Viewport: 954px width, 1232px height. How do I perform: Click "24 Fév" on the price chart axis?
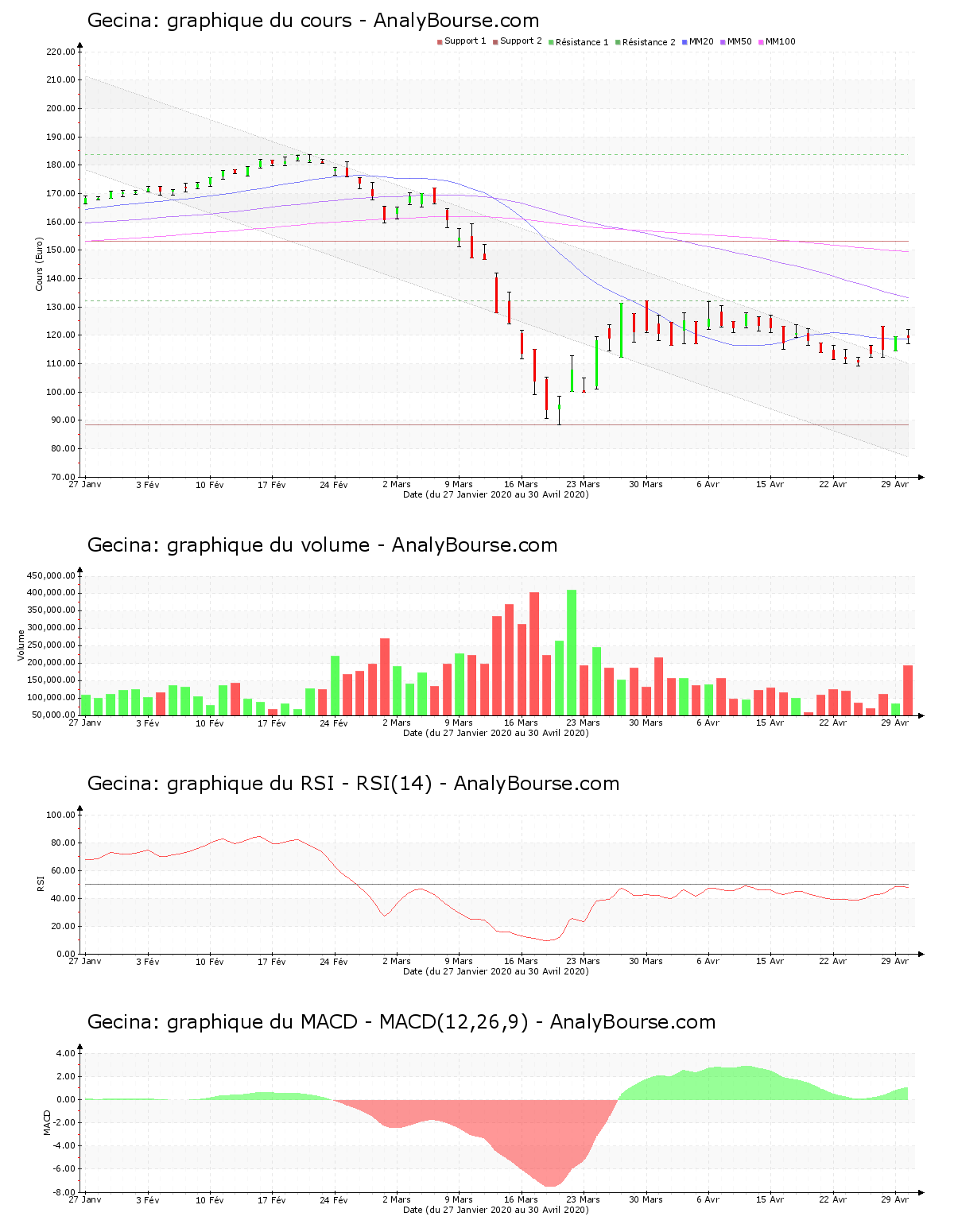[334, 485]
